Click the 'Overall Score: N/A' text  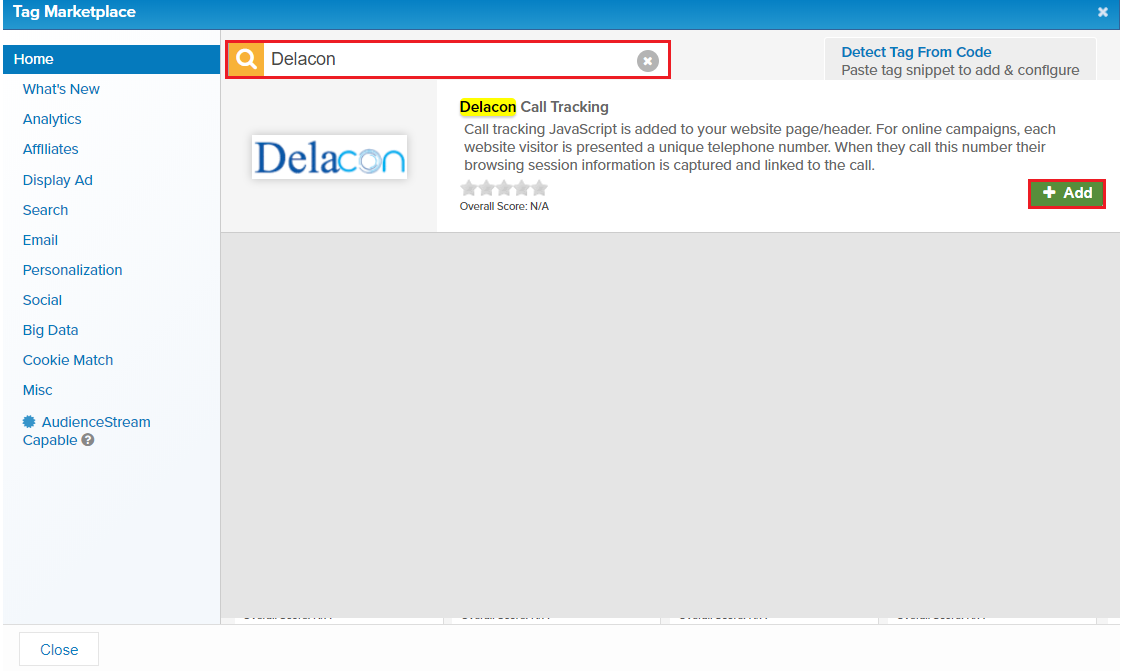tap(504, 207)
